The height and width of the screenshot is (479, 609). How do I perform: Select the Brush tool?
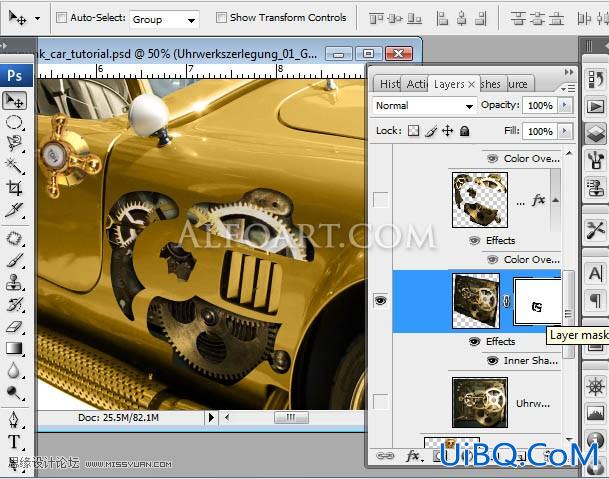tap(14, 260)
